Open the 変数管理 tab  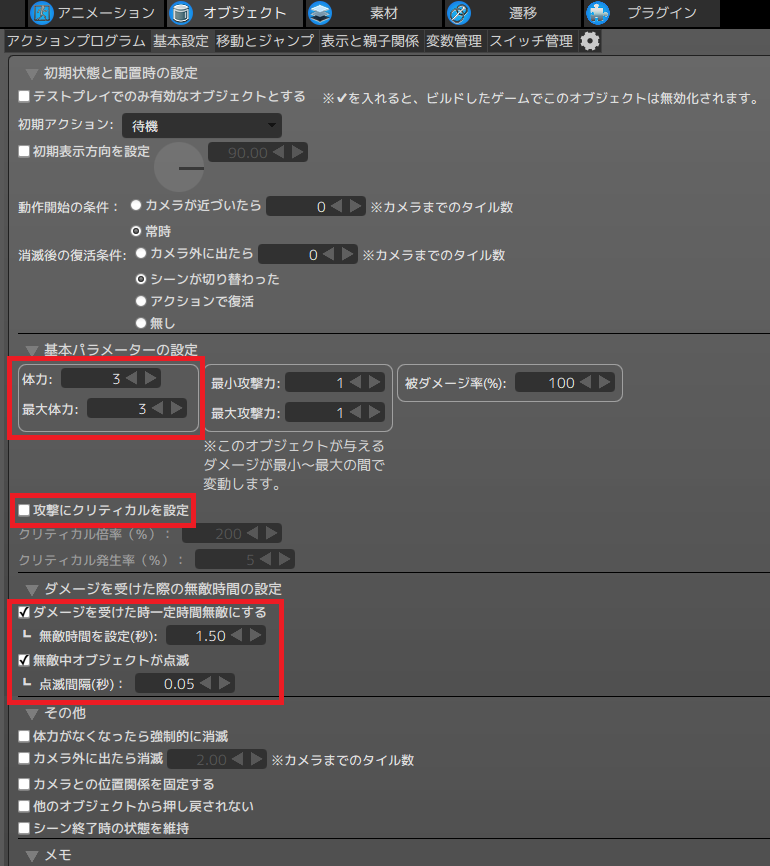454,41
